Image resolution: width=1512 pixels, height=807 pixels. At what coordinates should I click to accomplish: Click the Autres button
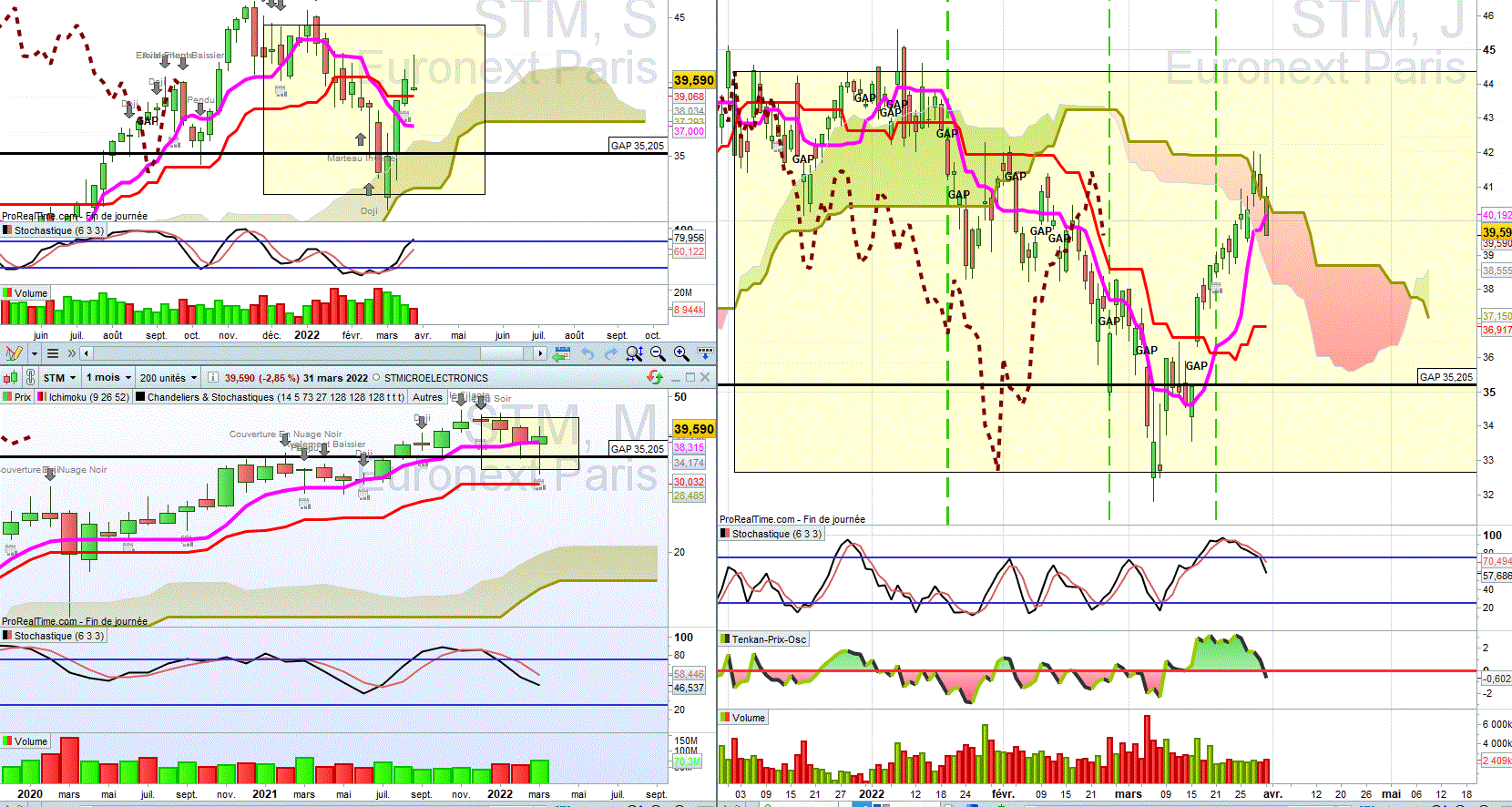point(427,397)
